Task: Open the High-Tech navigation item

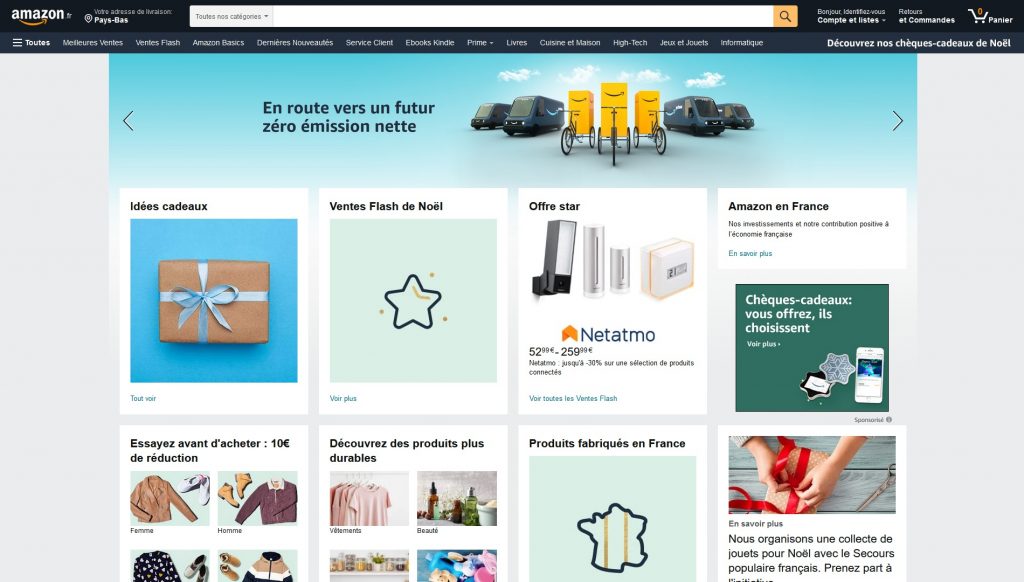Action: point(630,42)
